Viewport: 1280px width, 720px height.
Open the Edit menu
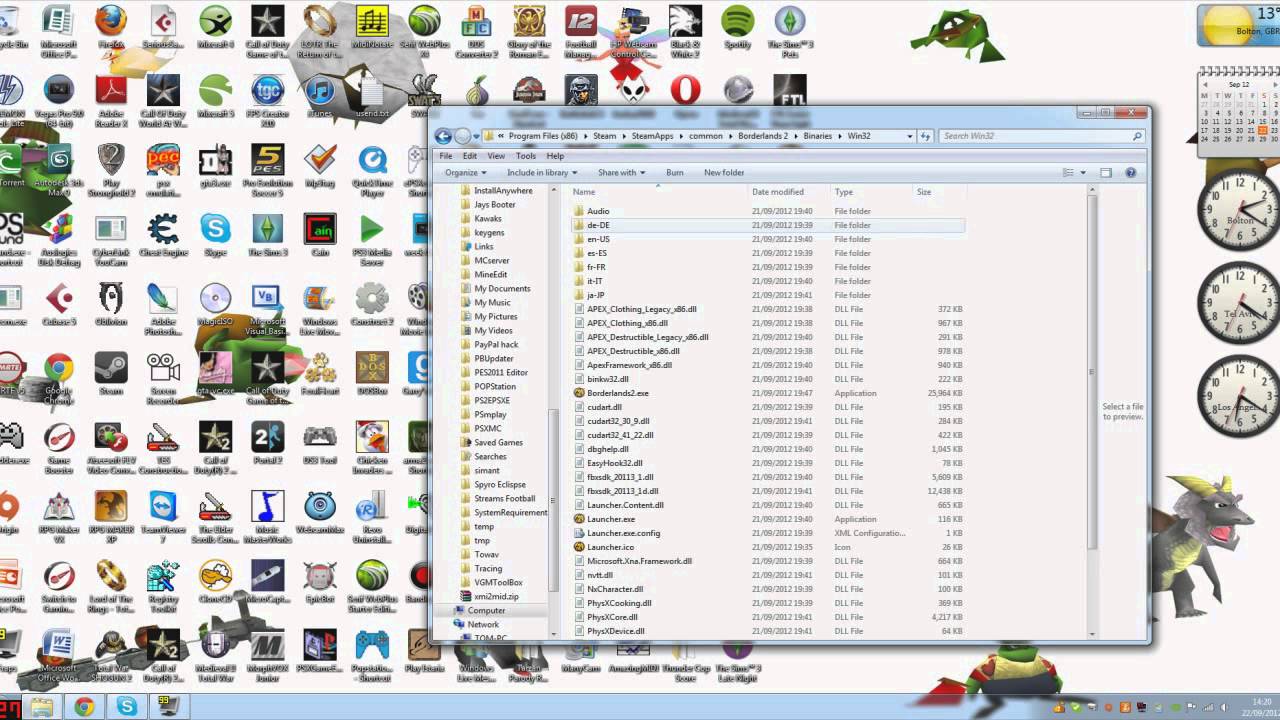point(471,156)
